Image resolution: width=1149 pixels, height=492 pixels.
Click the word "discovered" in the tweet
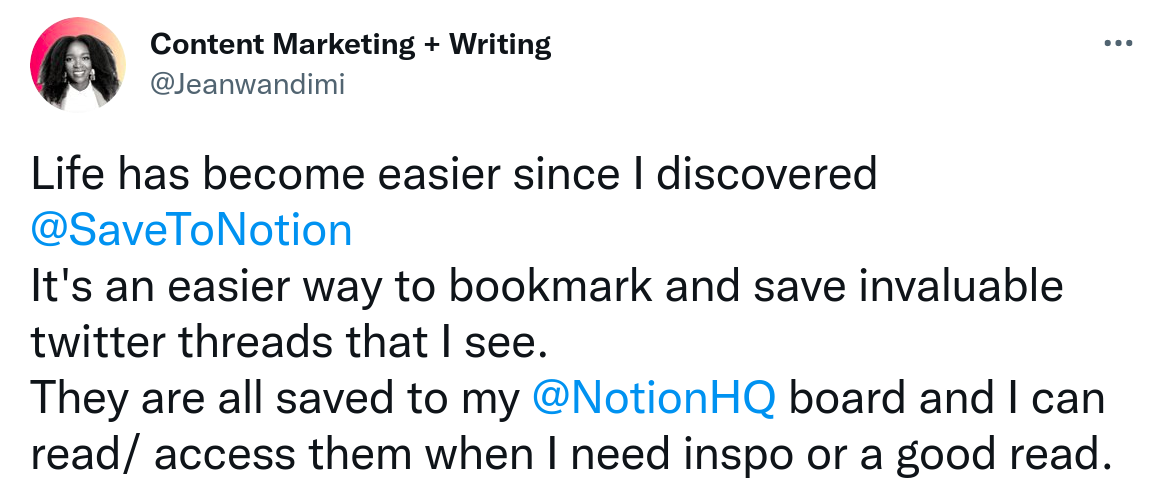pos(766,175)
